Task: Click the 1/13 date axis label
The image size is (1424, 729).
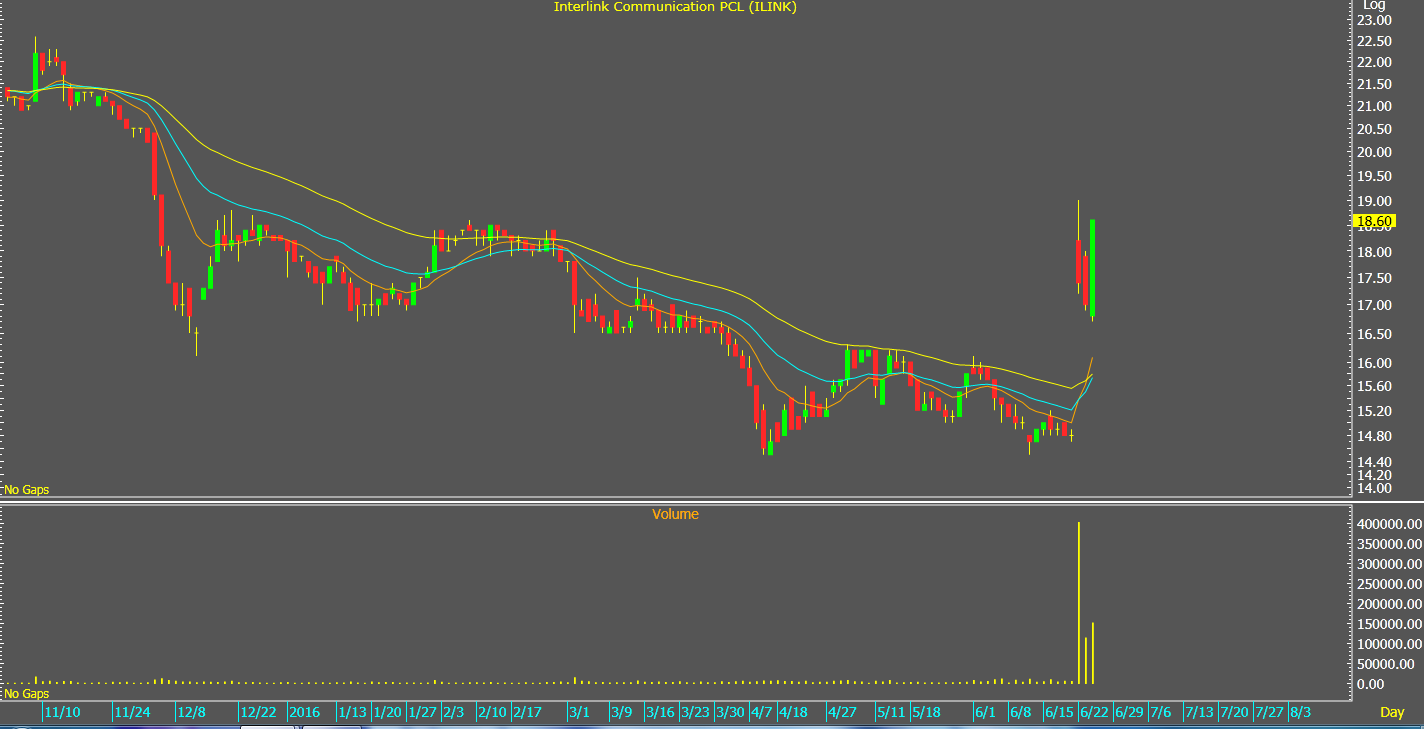Action: click(352, 713)
